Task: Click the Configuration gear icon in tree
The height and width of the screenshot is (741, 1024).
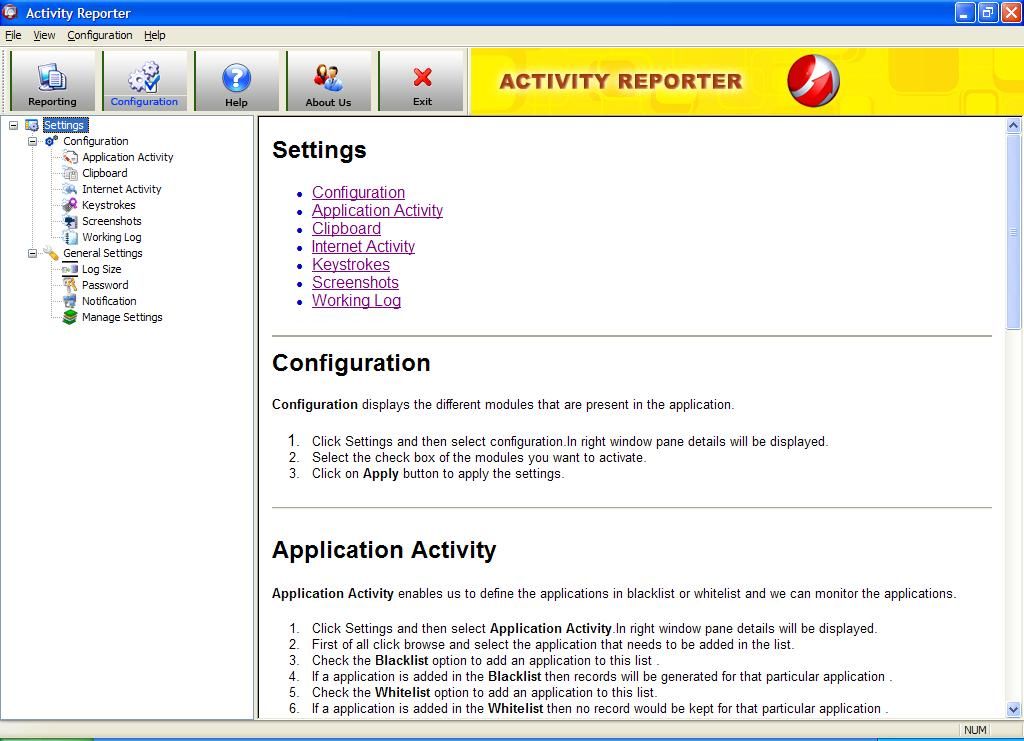Action: tap(52, 141)
